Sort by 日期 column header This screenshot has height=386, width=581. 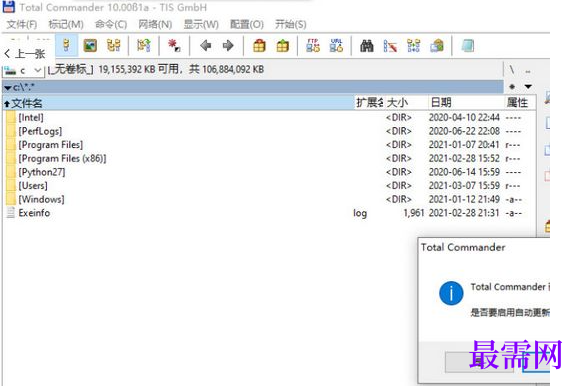point(467,103)
